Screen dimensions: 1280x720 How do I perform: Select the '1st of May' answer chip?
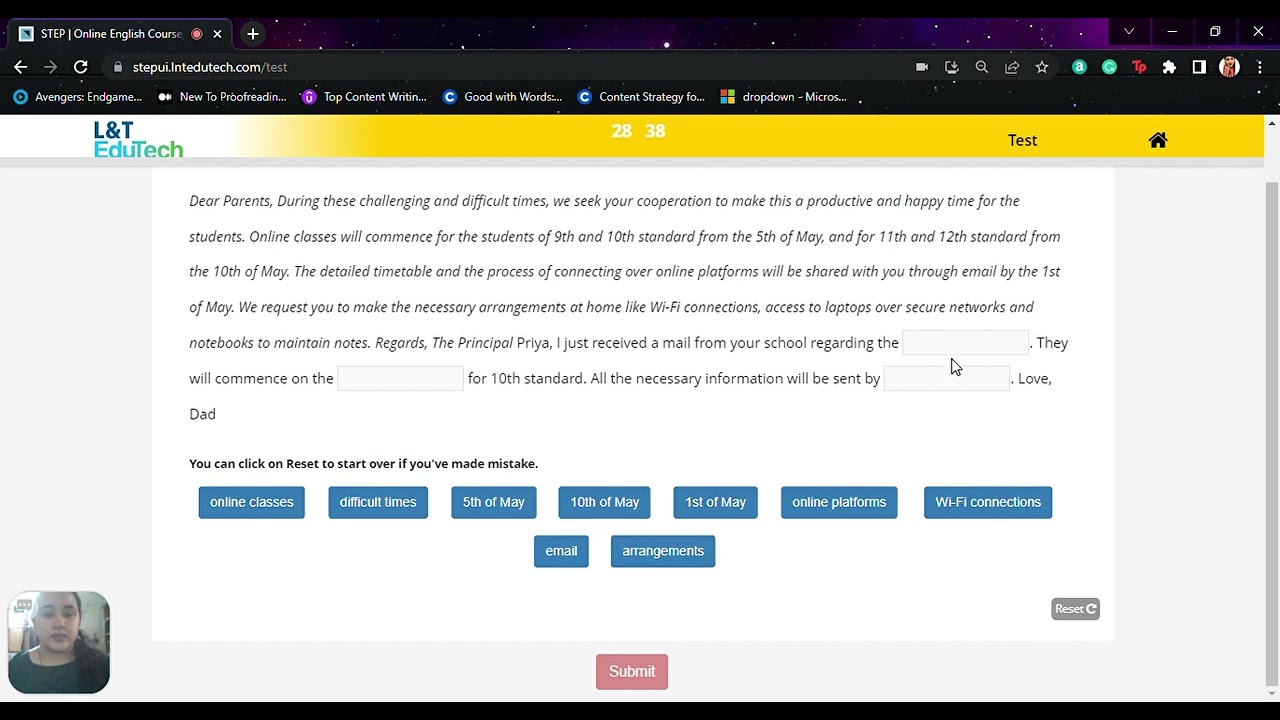coord(716,502)
